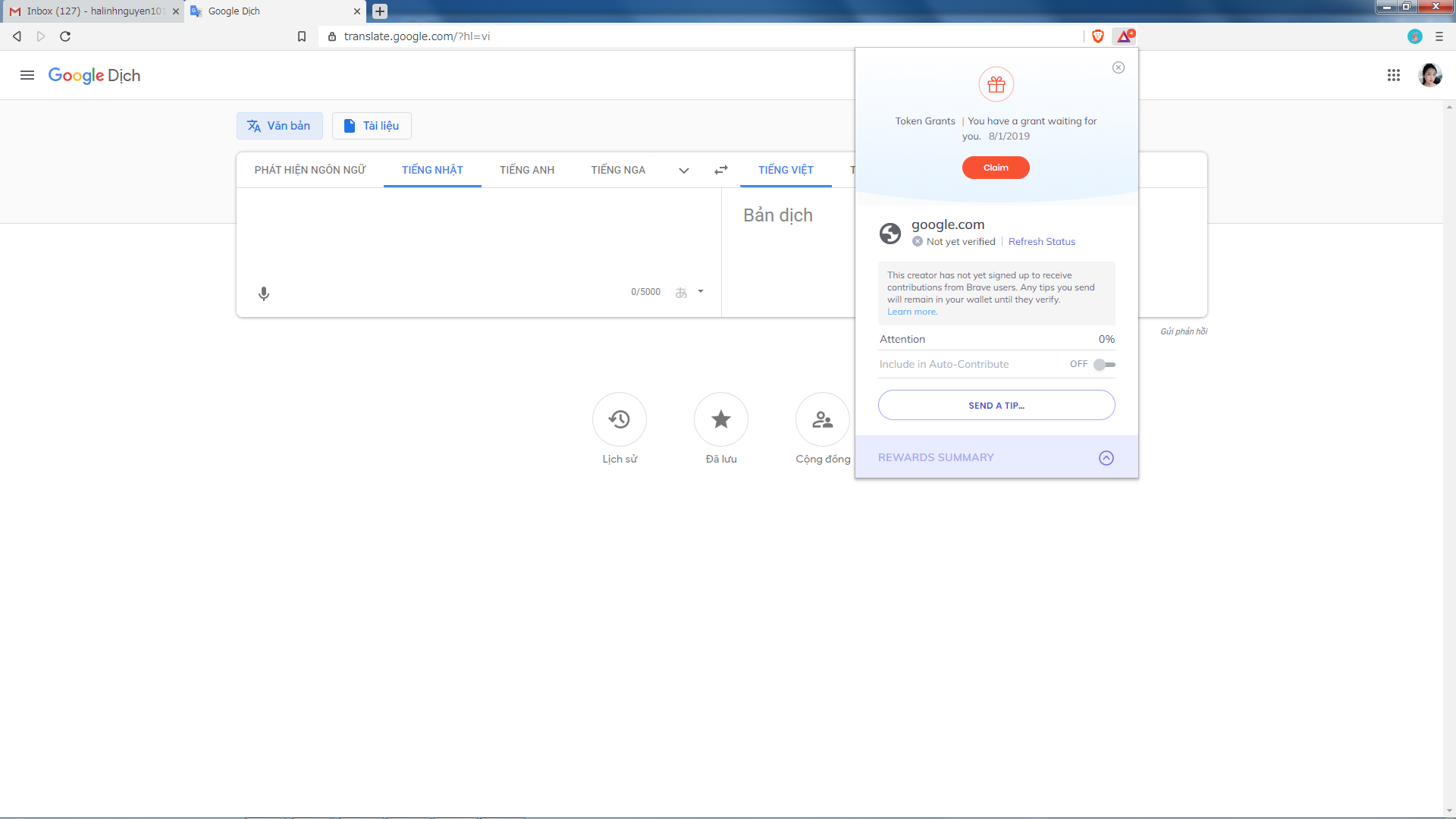Click Refresh Status link
The width and height of the screenshot is (1456, 819).
pyautogui.click(x=1041, y=242)
